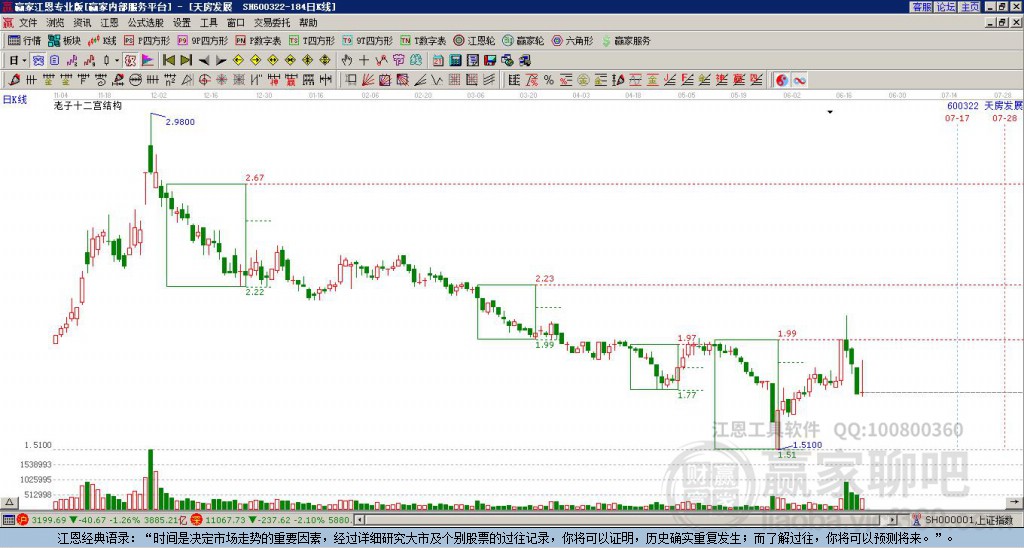Jump to first bar icon

point(168,61)
